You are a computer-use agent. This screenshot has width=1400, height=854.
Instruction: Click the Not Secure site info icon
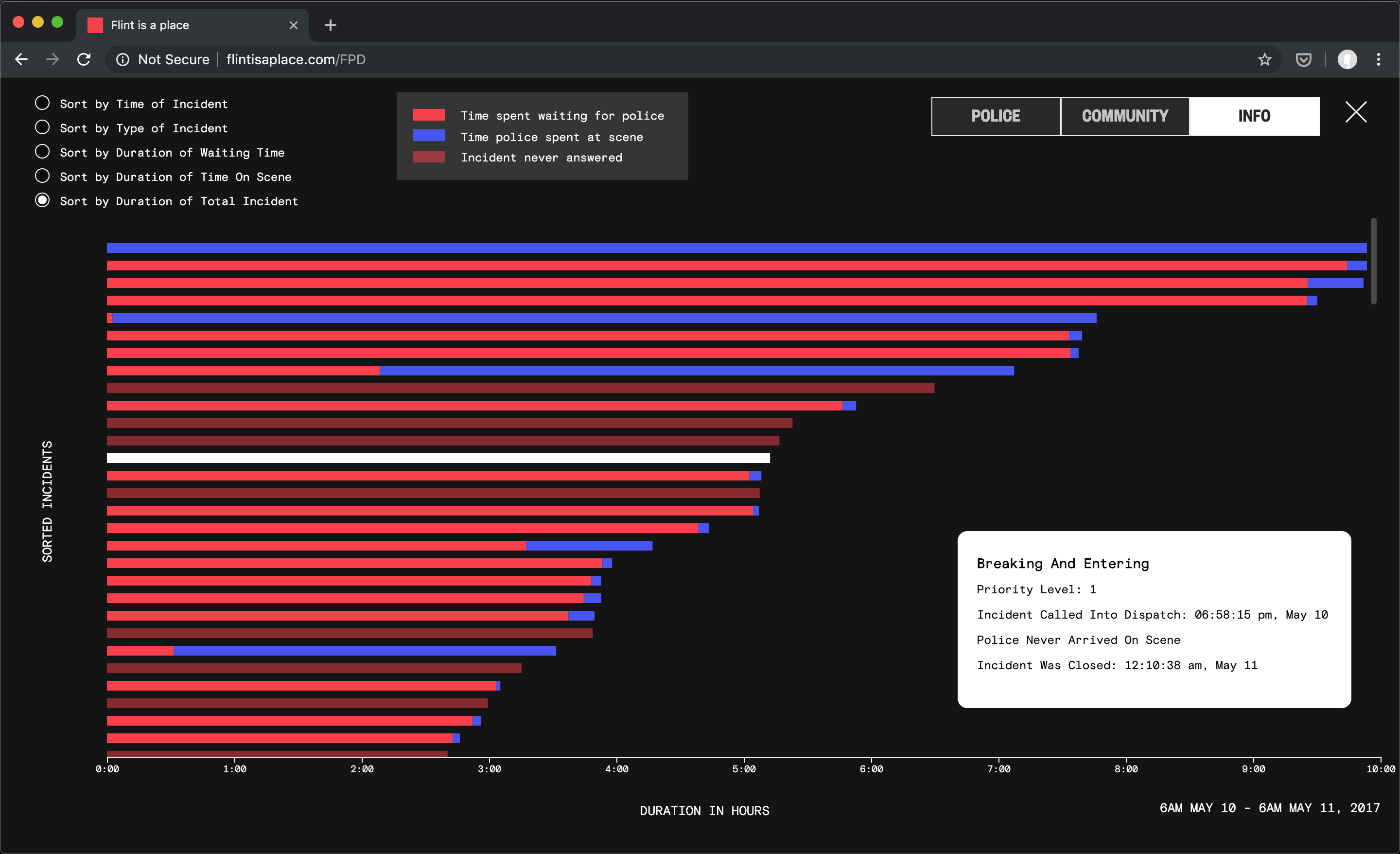tap(122, 59)
